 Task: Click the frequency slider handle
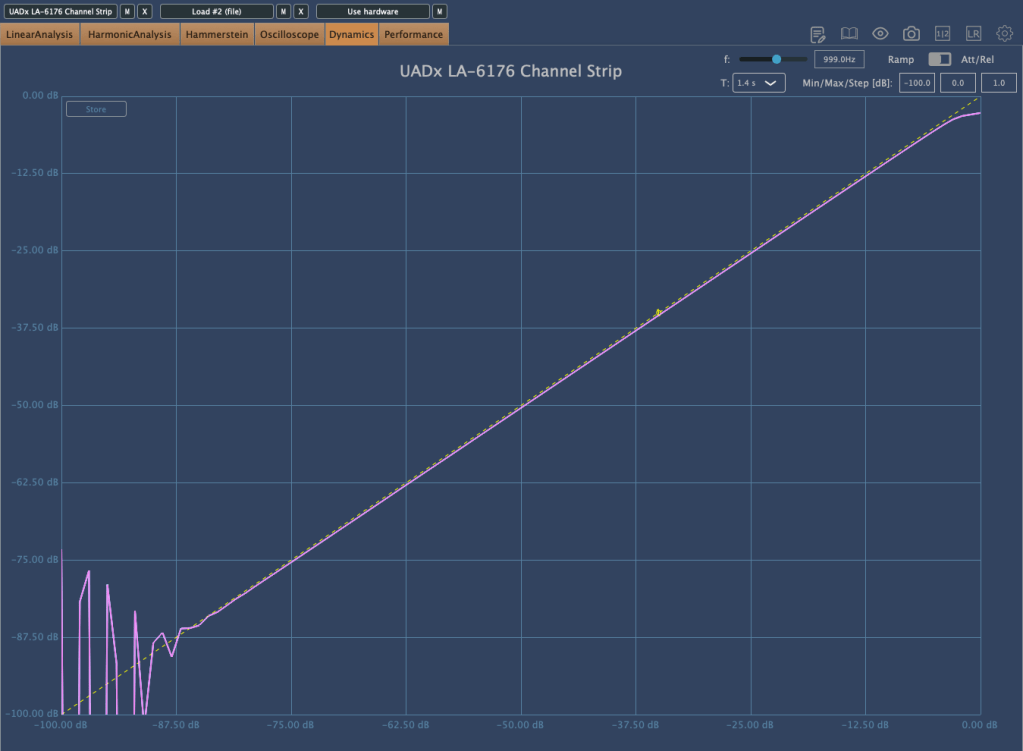click(x=776, y=60)
